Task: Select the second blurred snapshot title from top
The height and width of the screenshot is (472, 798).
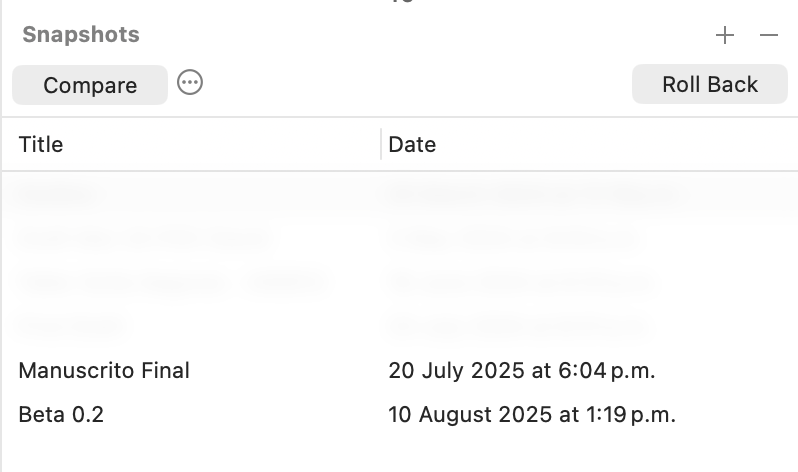Action: click(143, 238)
